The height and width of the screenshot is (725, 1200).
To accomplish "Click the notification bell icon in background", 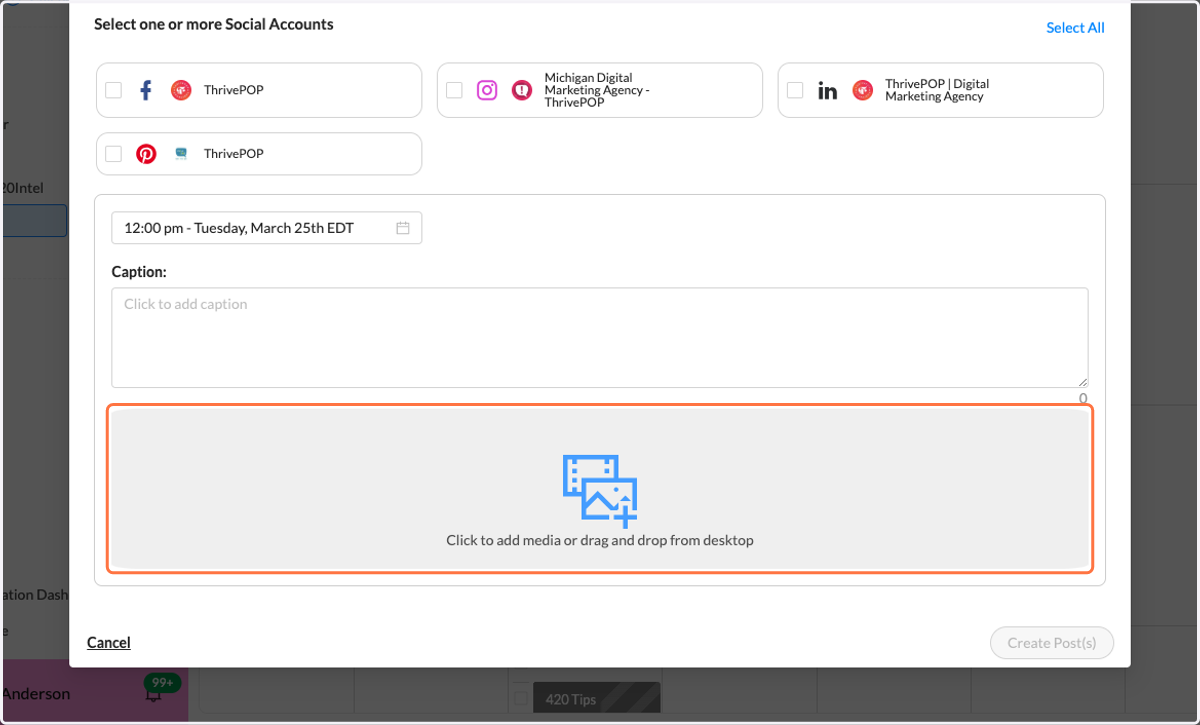I will pyautogui.click(x=153, y=692).
